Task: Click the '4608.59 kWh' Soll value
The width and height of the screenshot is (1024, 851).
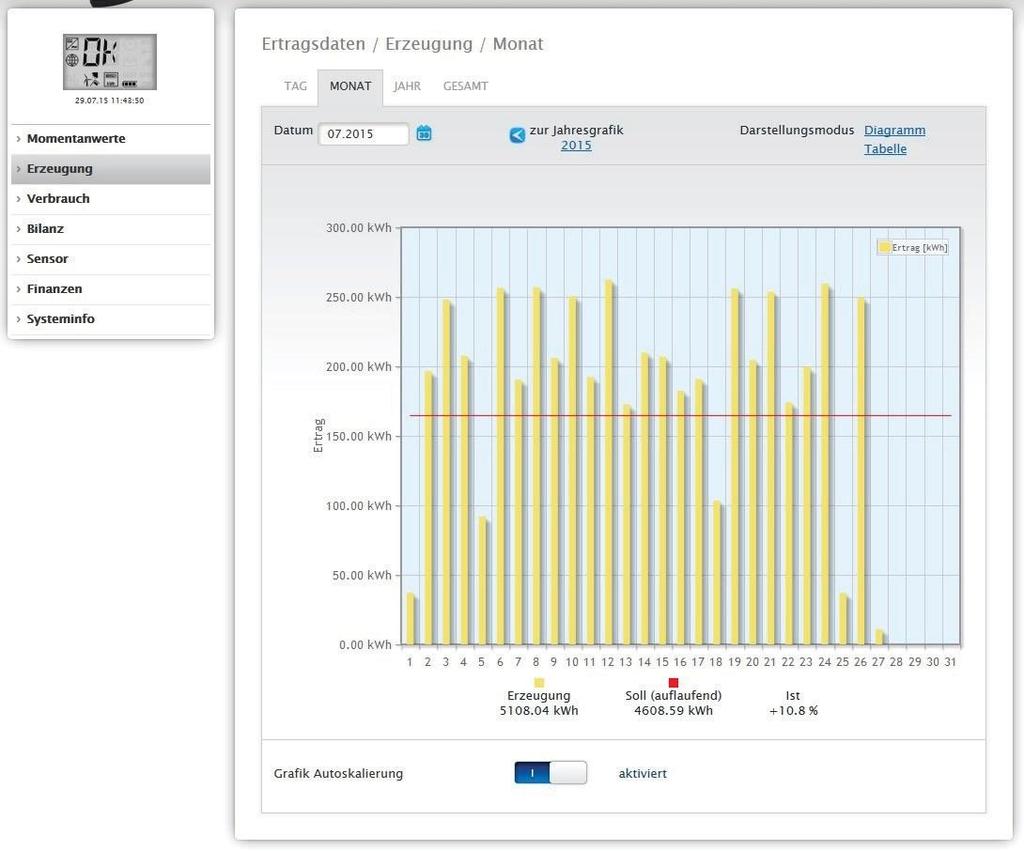Action: [x=673, y=711]
